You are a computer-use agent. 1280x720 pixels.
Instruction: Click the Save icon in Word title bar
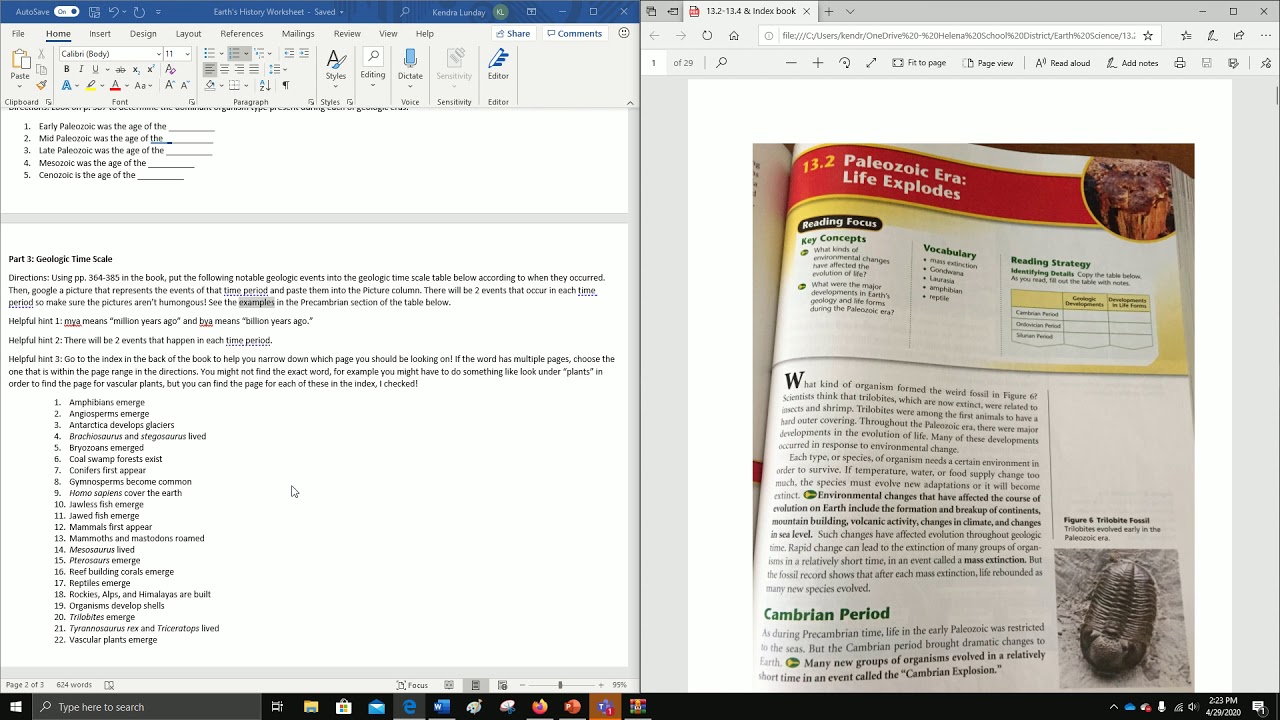94,12
